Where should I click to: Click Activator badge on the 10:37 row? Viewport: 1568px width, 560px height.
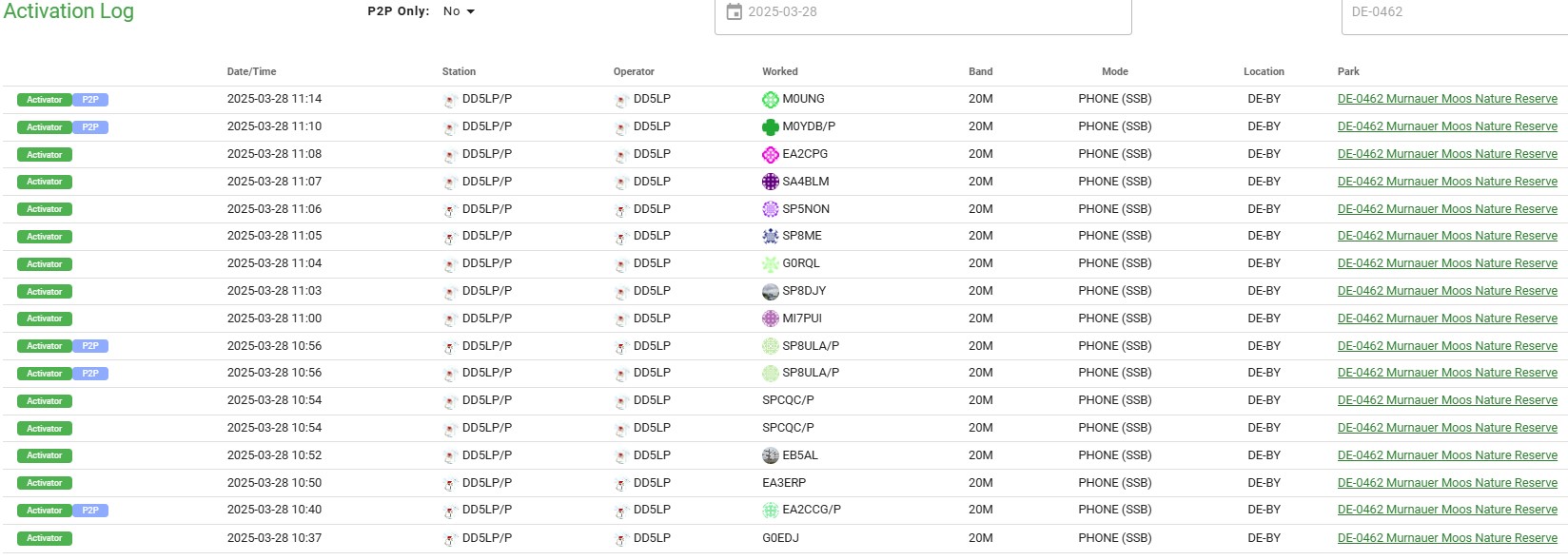(44, 539)
